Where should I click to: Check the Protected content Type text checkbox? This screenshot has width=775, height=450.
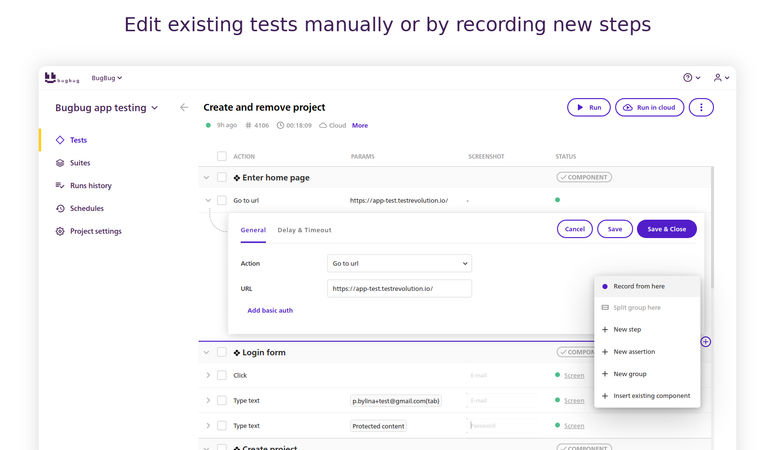(x=222, y=425)
